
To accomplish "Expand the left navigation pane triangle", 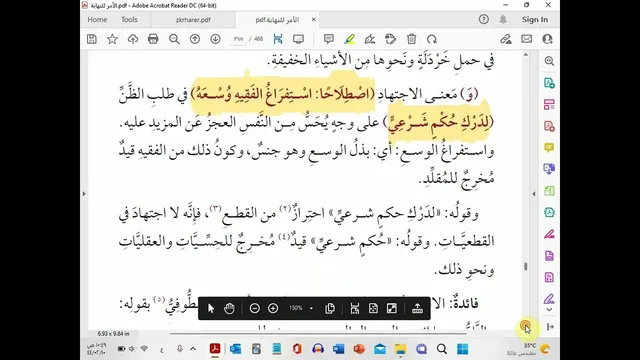I will point(84,194).
